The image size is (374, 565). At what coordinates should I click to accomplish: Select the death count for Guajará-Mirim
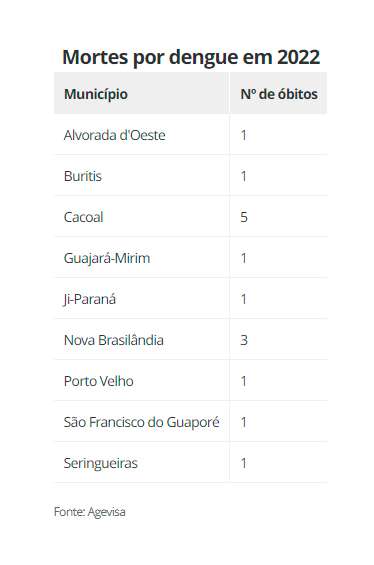[x=244, y=258]
